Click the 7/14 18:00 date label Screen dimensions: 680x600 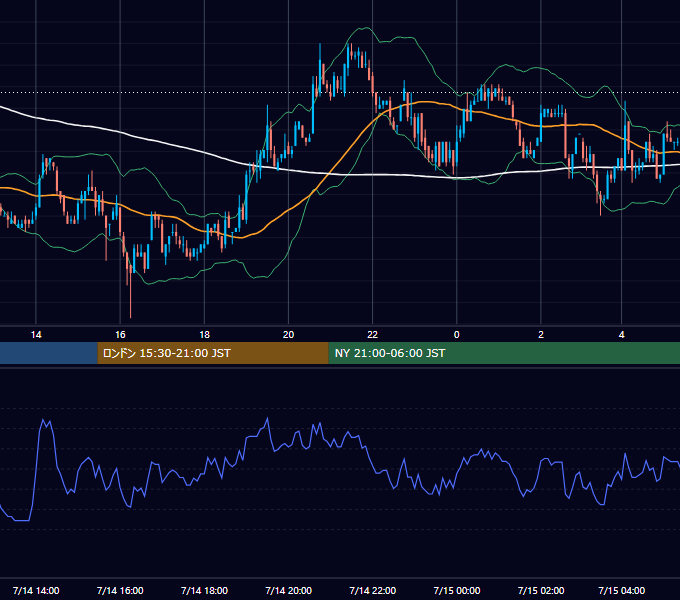click(x=204, y=590)
